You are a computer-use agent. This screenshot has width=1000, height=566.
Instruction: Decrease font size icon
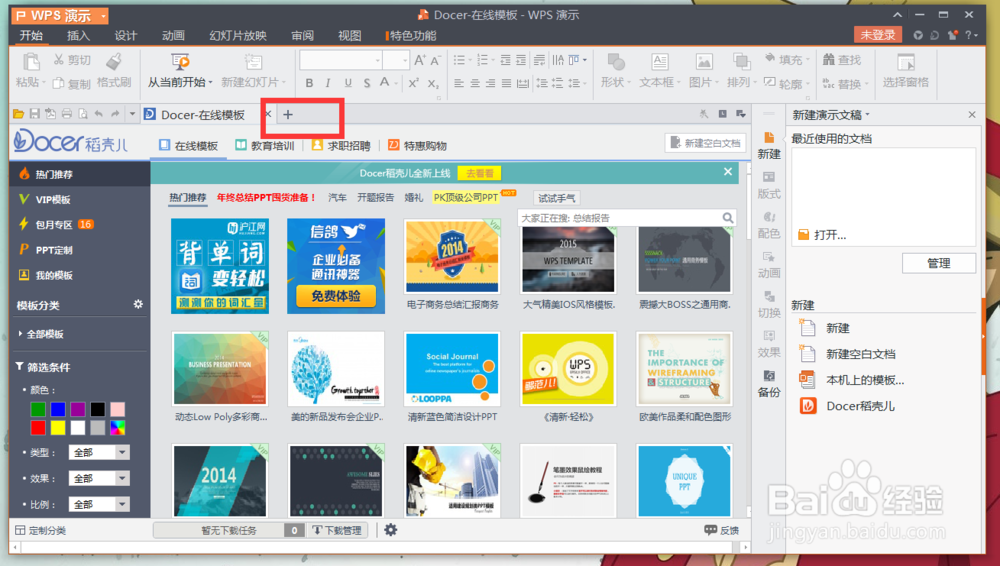coord(435,61)
